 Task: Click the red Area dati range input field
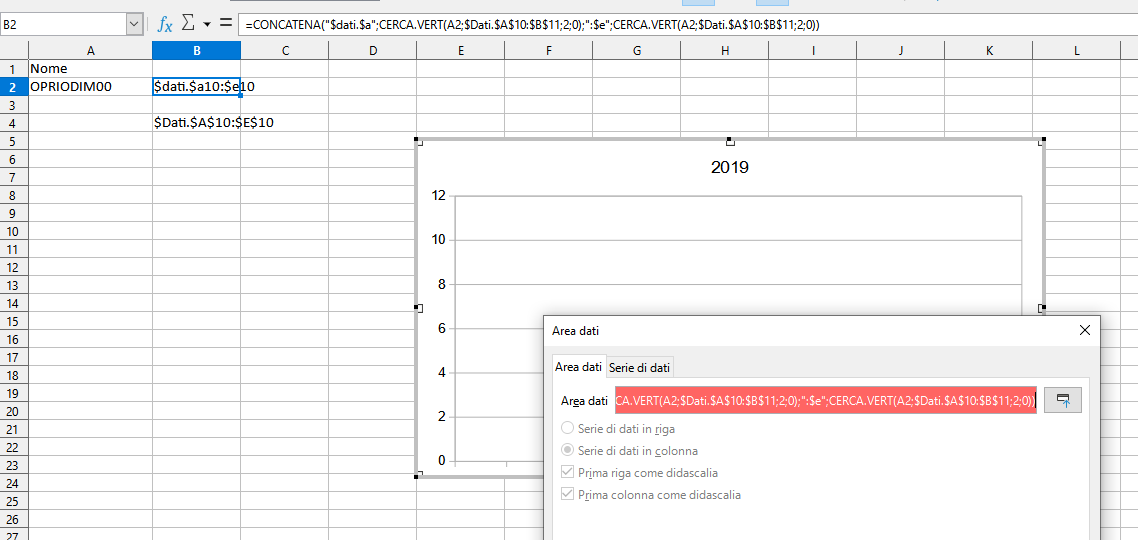(x=826, y=400)
